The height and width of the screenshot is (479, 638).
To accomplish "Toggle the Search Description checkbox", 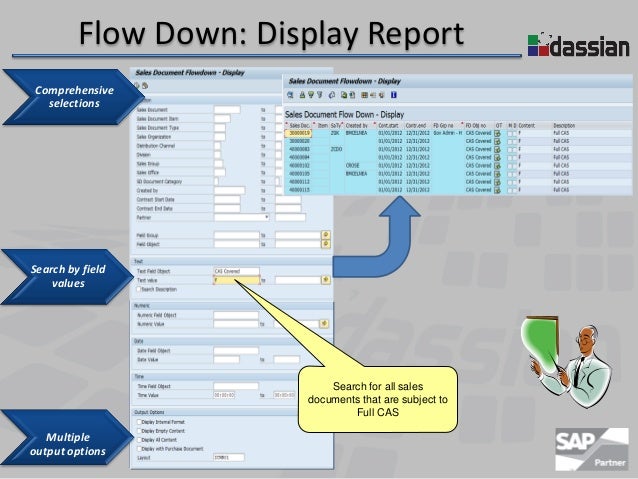I will coord(139,289).
